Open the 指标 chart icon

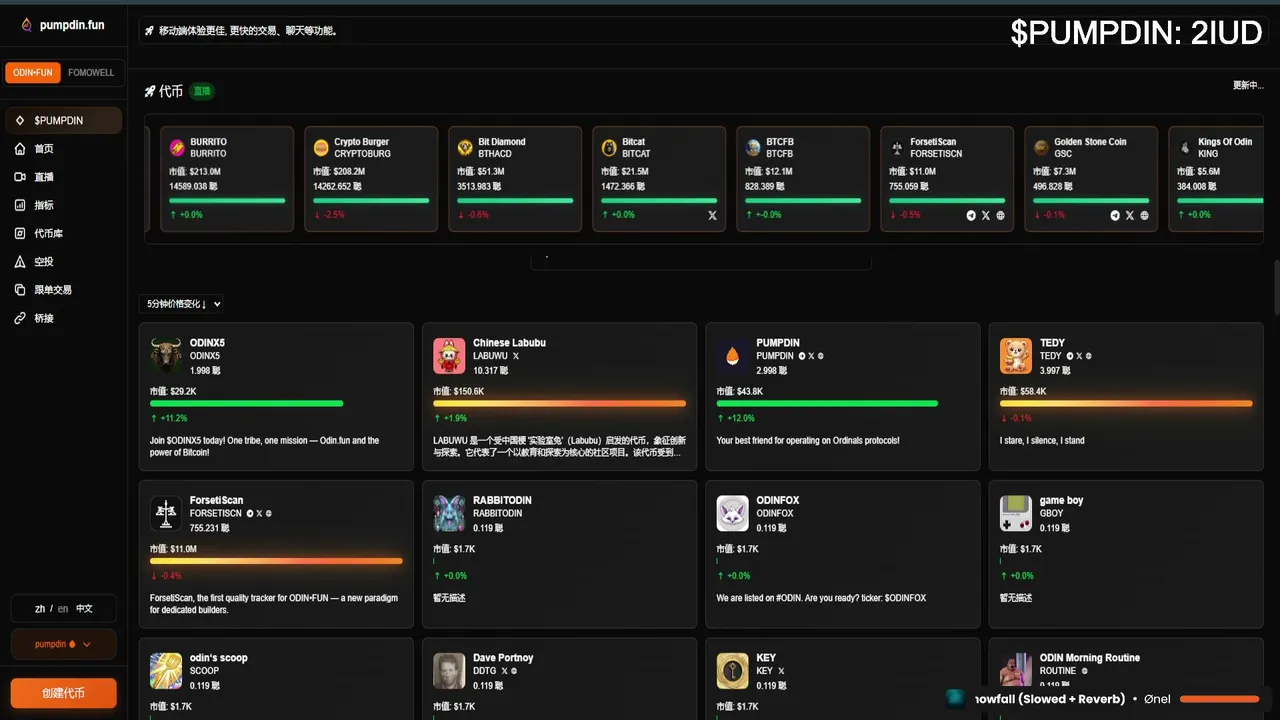(20, 205)
